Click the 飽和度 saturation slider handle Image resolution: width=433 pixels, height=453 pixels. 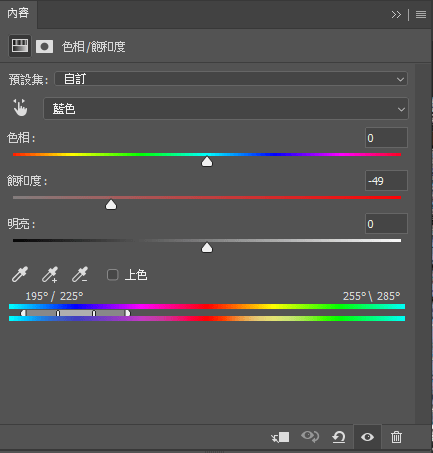pyautogui.click(x=111, y=204)
